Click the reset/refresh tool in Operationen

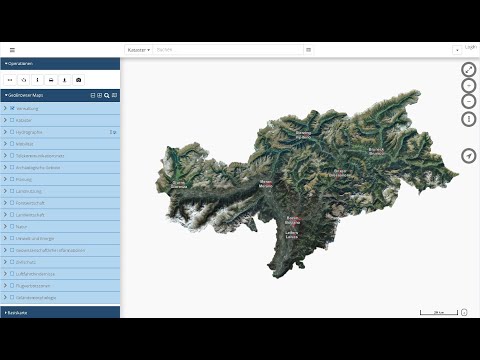(24, 80)
